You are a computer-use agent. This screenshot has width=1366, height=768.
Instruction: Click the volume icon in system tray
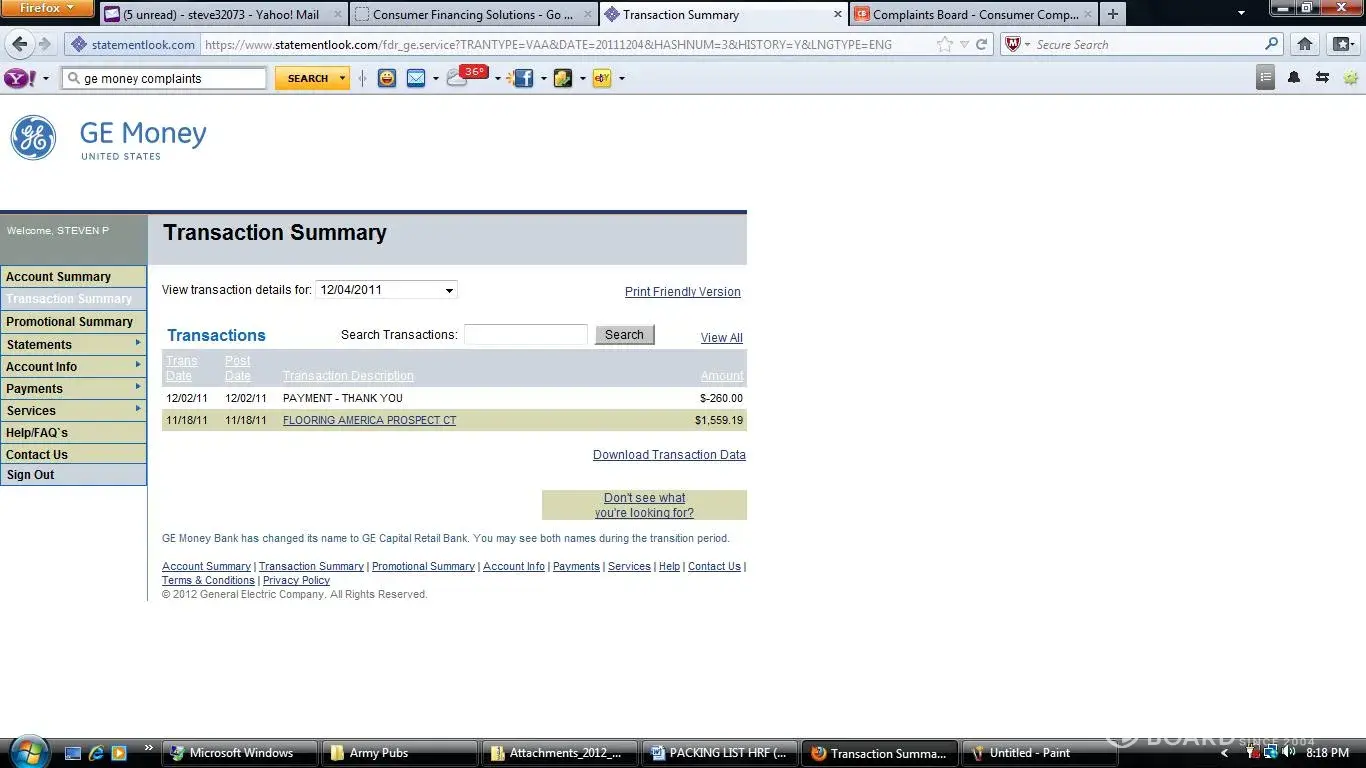[1289, 753]
